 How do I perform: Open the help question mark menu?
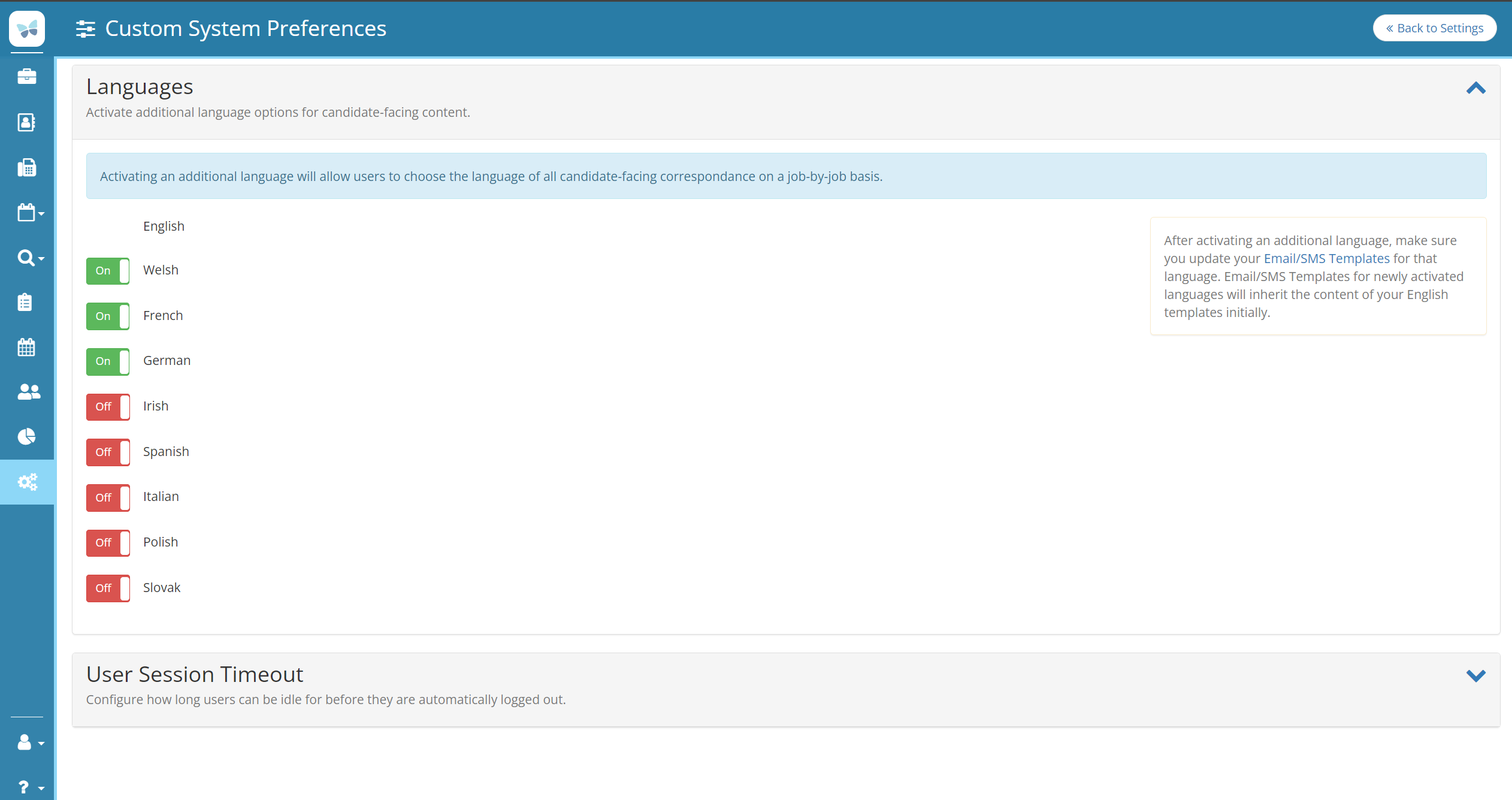click(x=30, y=787)
